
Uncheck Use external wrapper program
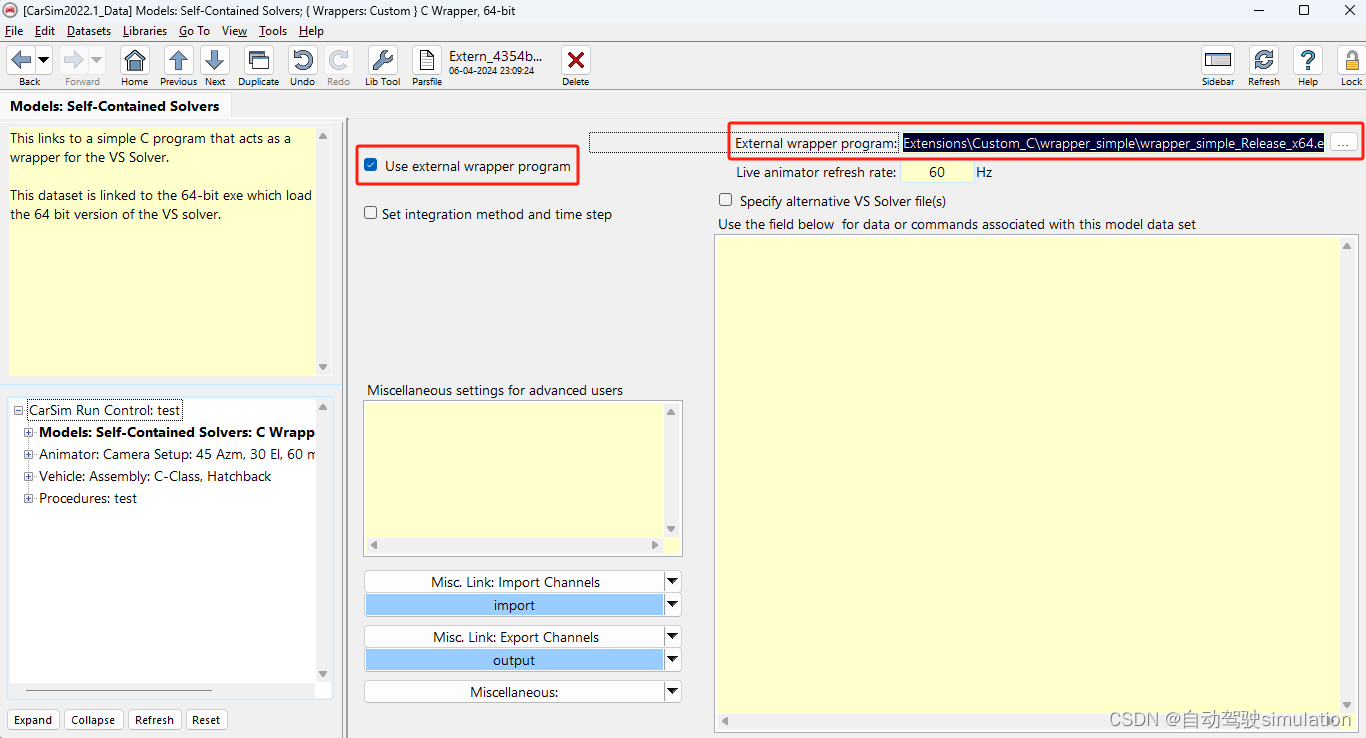tap(371, 166)
